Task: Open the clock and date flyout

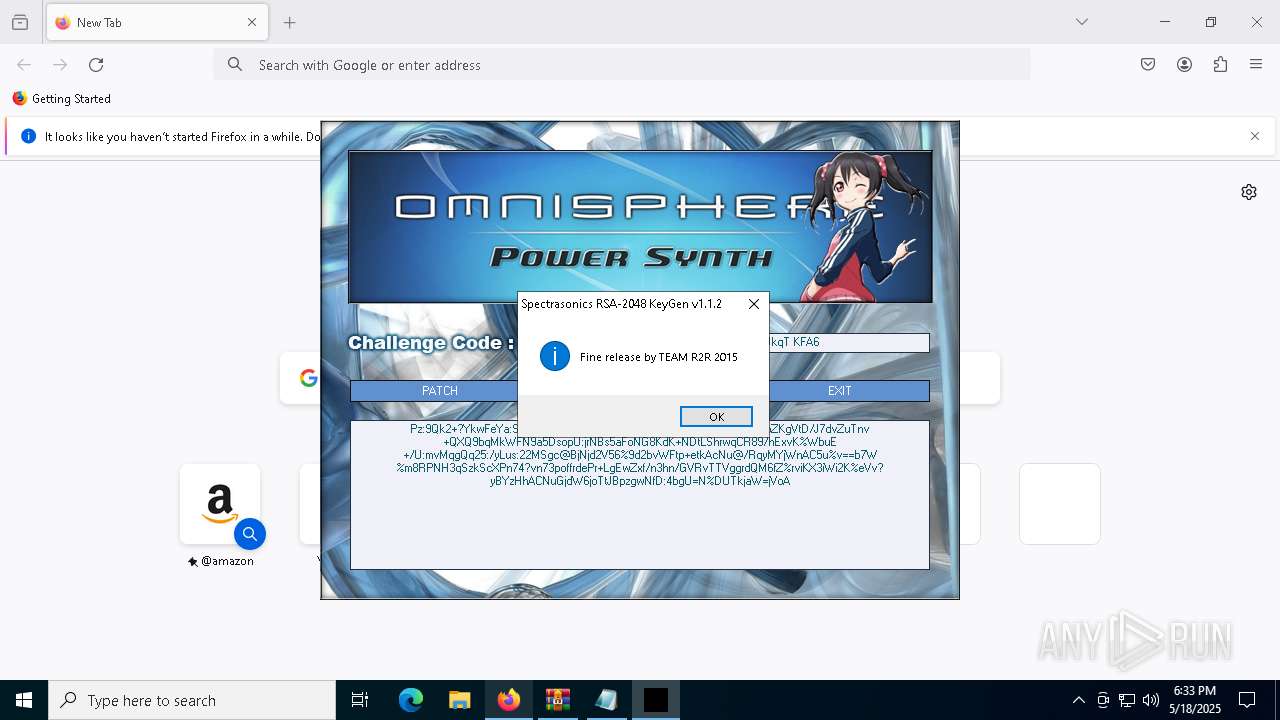Action: [1195, 700]
